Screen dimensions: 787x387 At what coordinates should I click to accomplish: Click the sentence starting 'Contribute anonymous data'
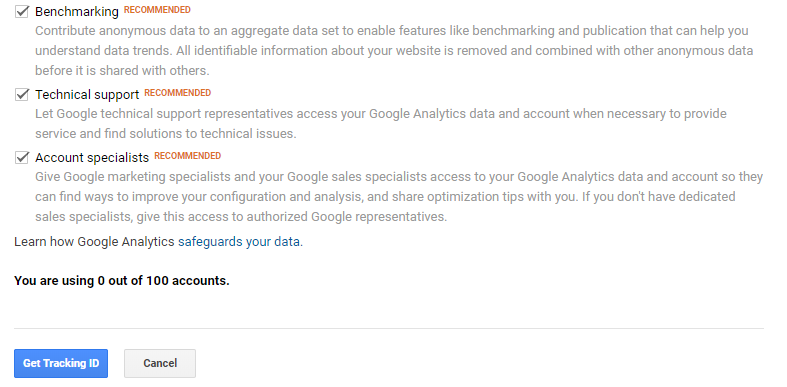coord(391,41)
